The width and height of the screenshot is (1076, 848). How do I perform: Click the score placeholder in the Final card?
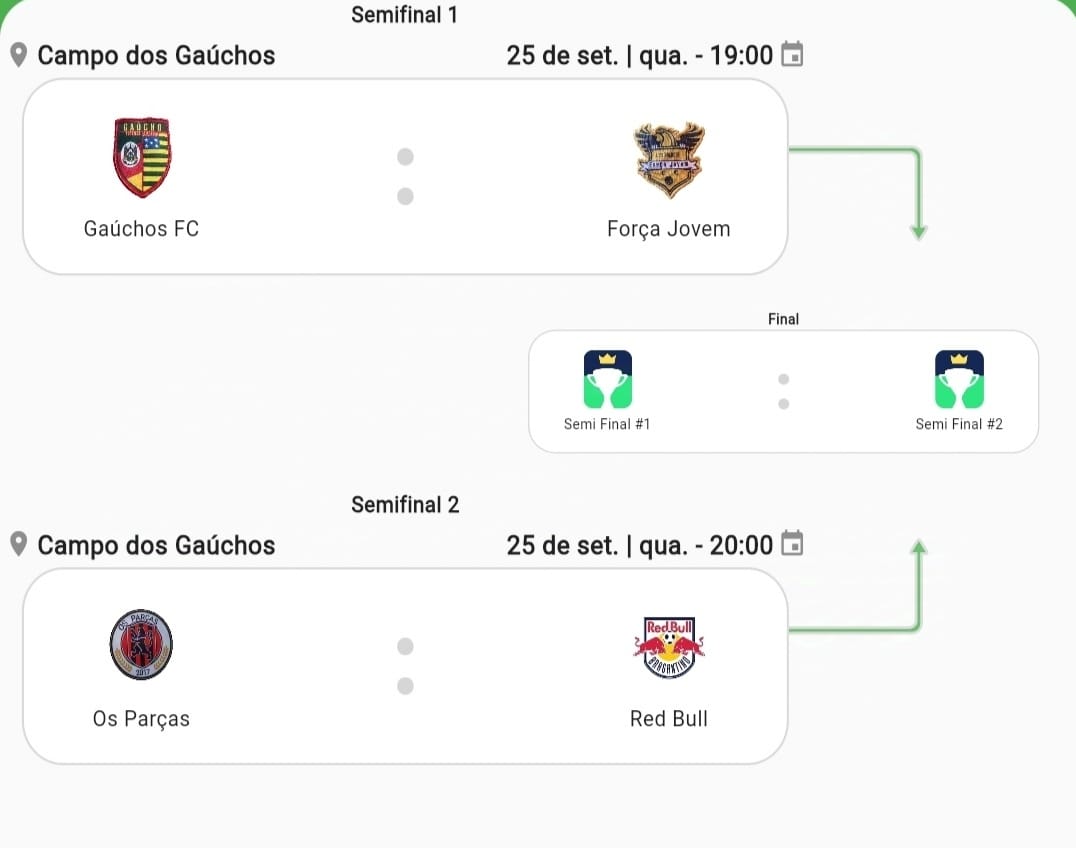(x=784, y=391)
